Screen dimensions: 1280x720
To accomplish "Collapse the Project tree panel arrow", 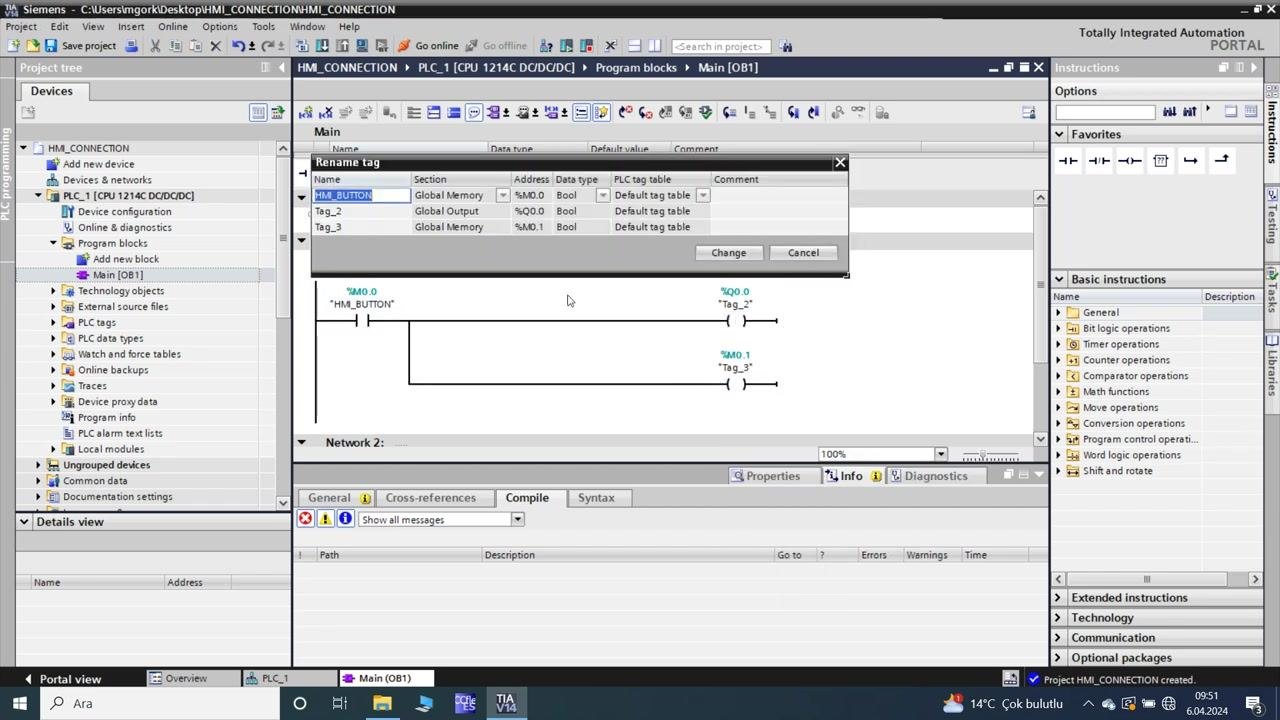I will point(281,67).
